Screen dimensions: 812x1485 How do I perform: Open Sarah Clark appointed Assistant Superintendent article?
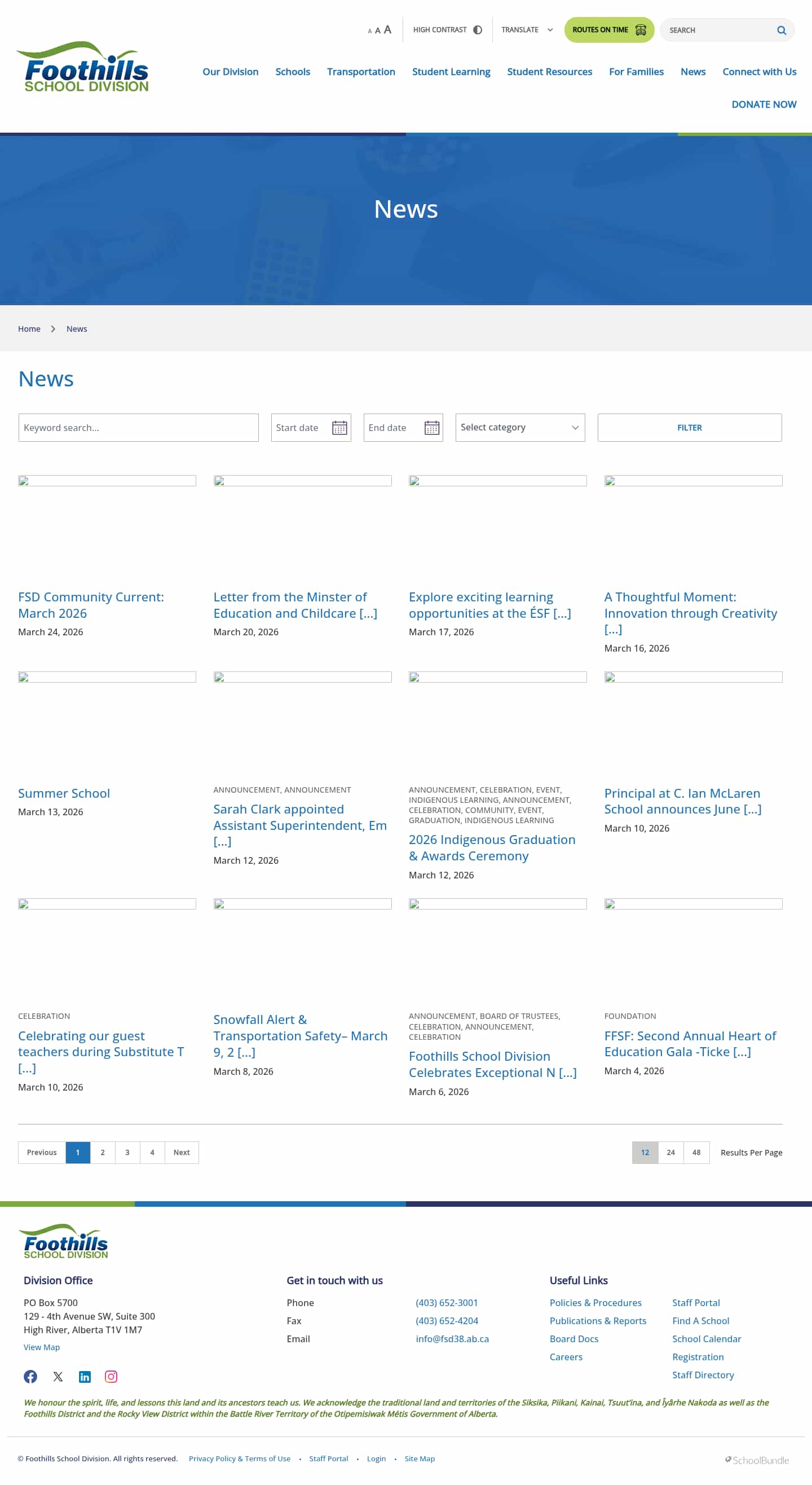click(x=299, y=825)
